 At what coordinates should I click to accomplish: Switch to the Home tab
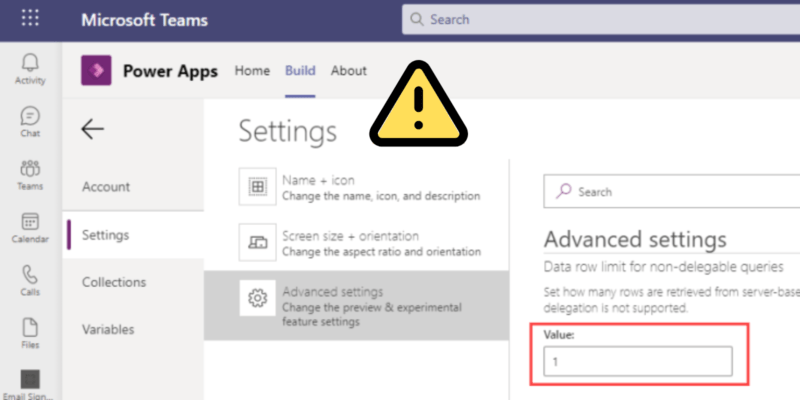252,71
